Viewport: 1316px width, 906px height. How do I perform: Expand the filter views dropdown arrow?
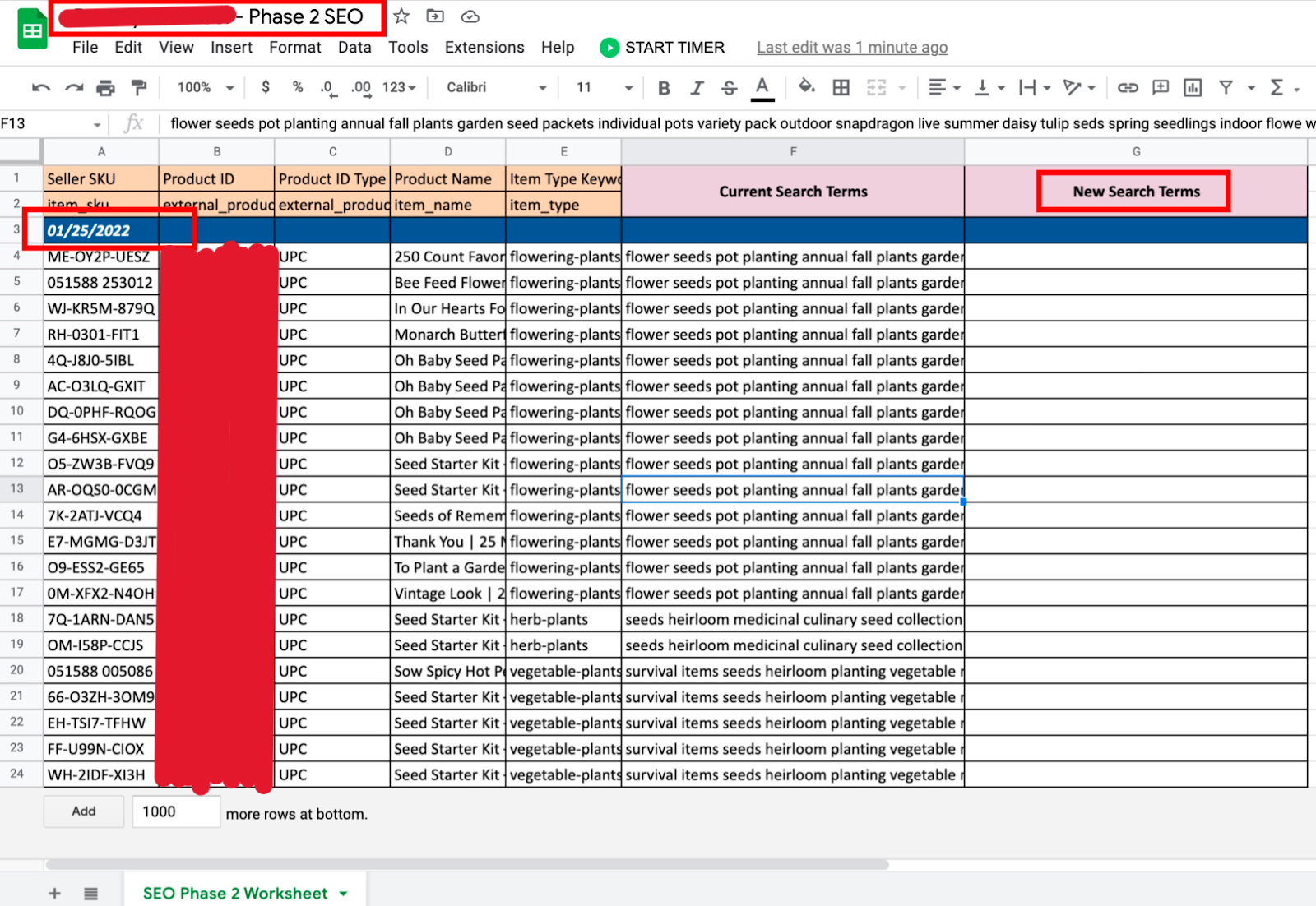(x=1251, y=87)
